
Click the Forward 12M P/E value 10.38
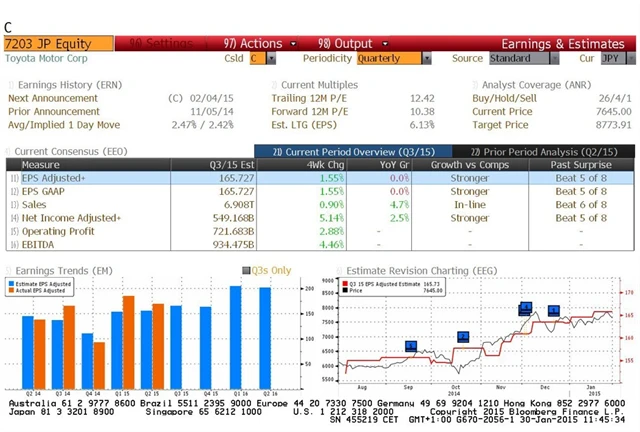click(x=422, y=111)
